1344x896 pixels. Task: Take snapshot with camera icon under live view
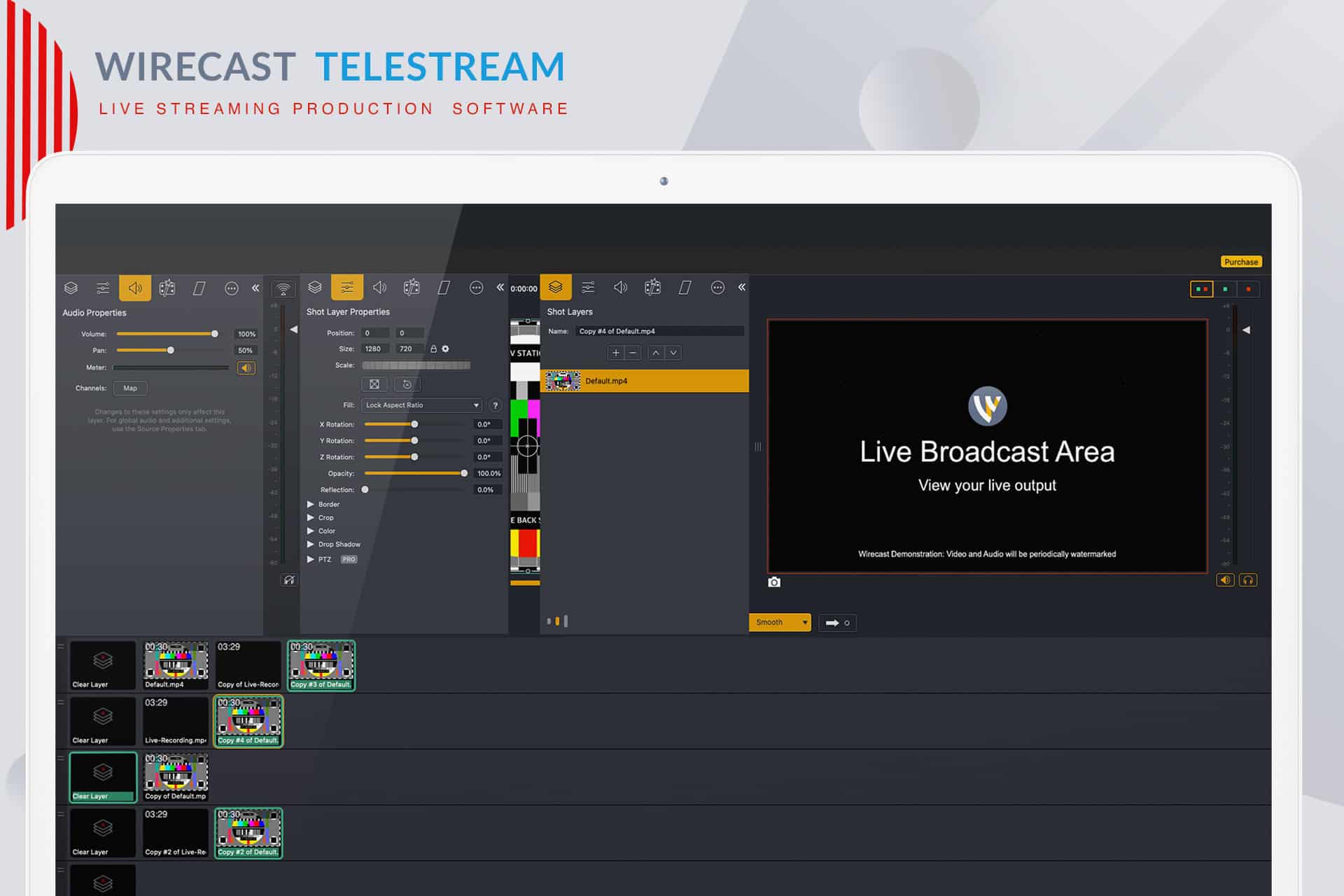(774, 582)
